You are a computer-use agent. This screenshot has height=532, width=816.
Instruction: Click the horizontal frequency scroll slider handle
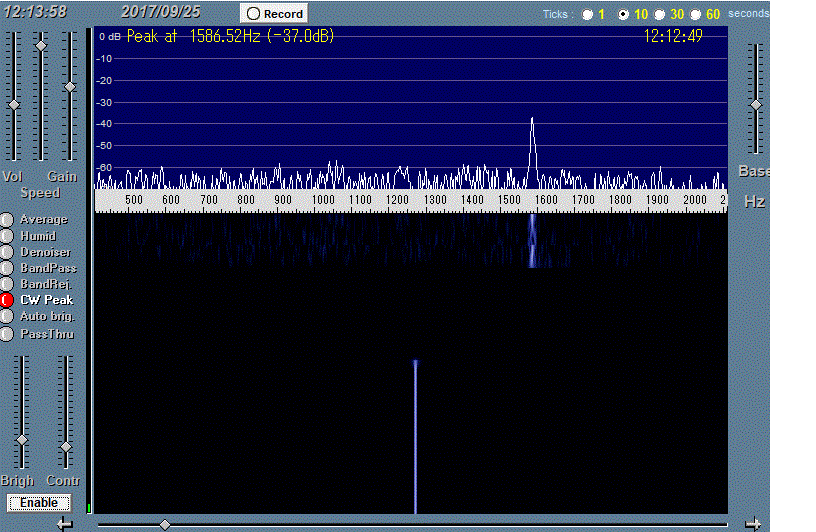click(165, 524)
